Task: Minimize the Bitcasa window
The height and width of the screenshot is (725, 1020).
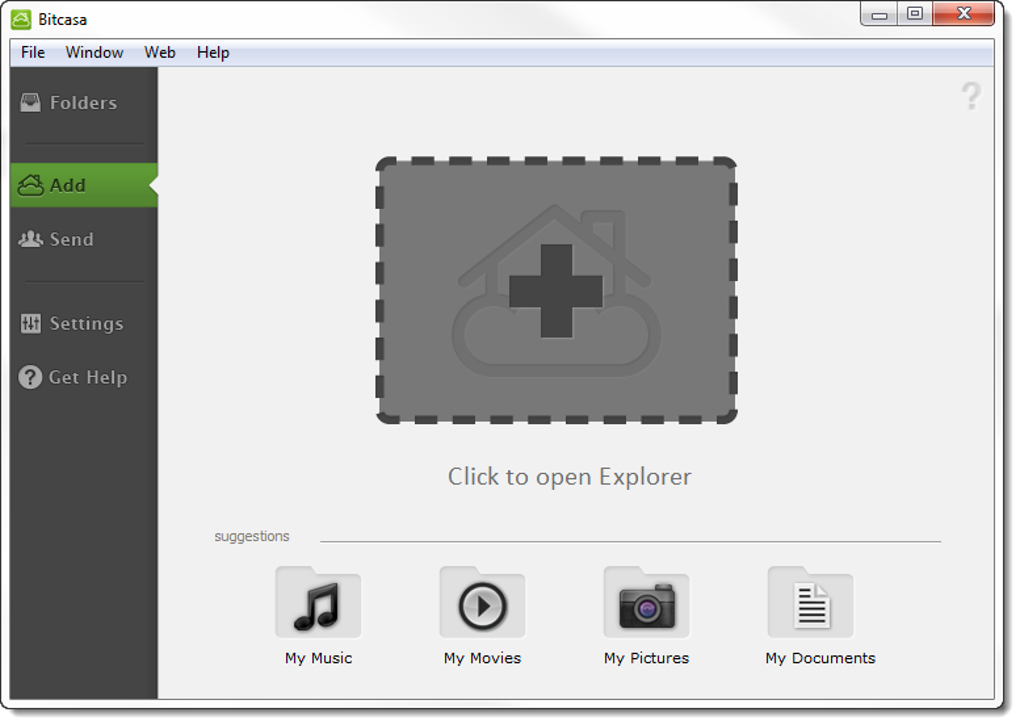Action: 879,14
